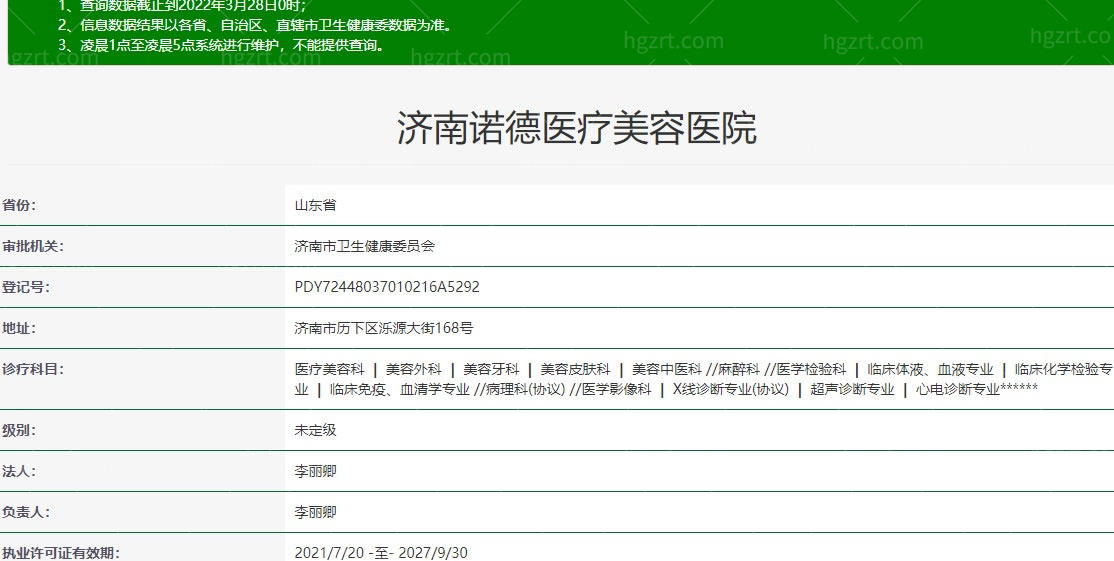The width and height of the screenshot is (1114, 561).
Task: Select the 未定级 level value
Action: 315,430
